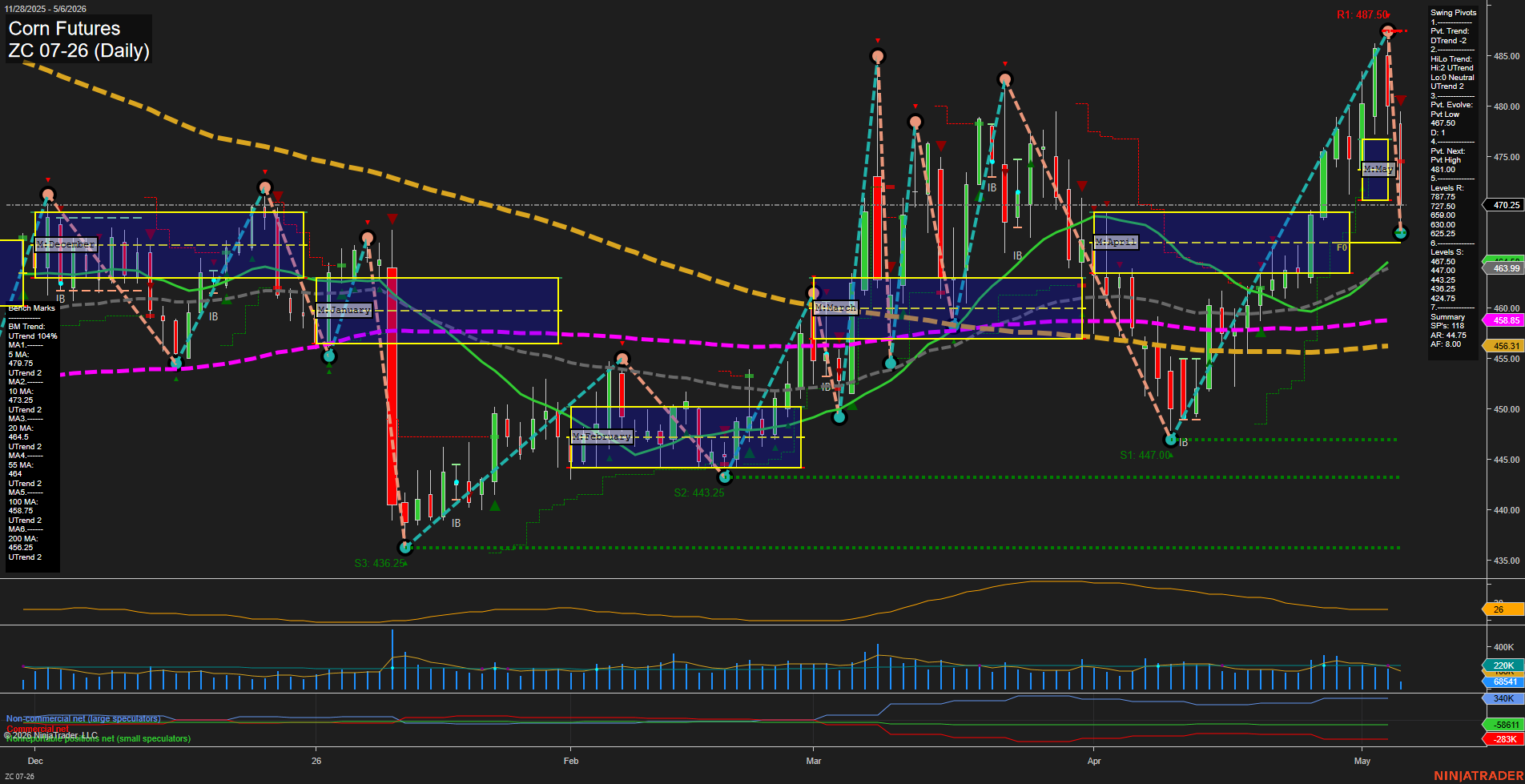
Task: Click the S2: 443.25 support label
Action: tap(699, 493)
